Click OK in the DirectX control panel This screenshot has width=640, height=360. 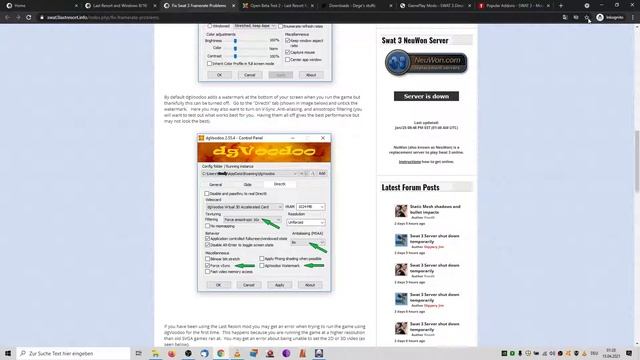pyautogui.click(x=218, y=285)
